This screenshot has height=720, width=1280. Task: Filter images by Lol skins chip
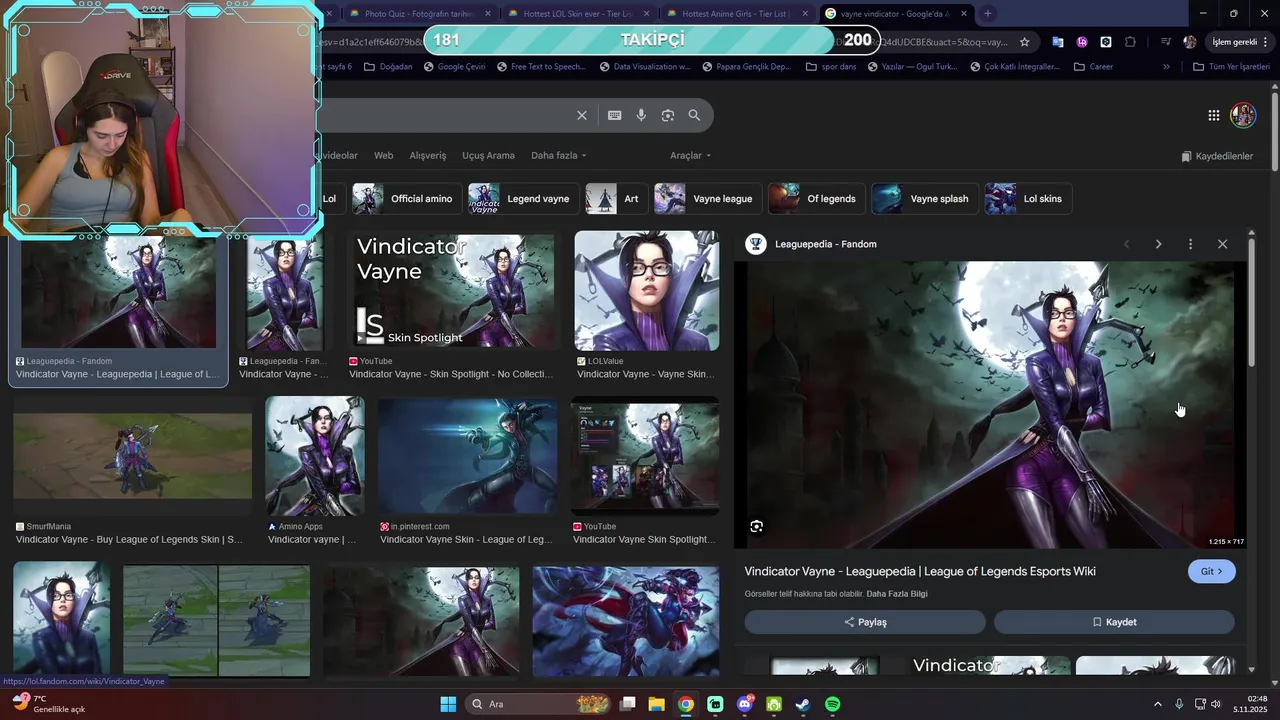pyautogui.click(x=1028, y=199)
